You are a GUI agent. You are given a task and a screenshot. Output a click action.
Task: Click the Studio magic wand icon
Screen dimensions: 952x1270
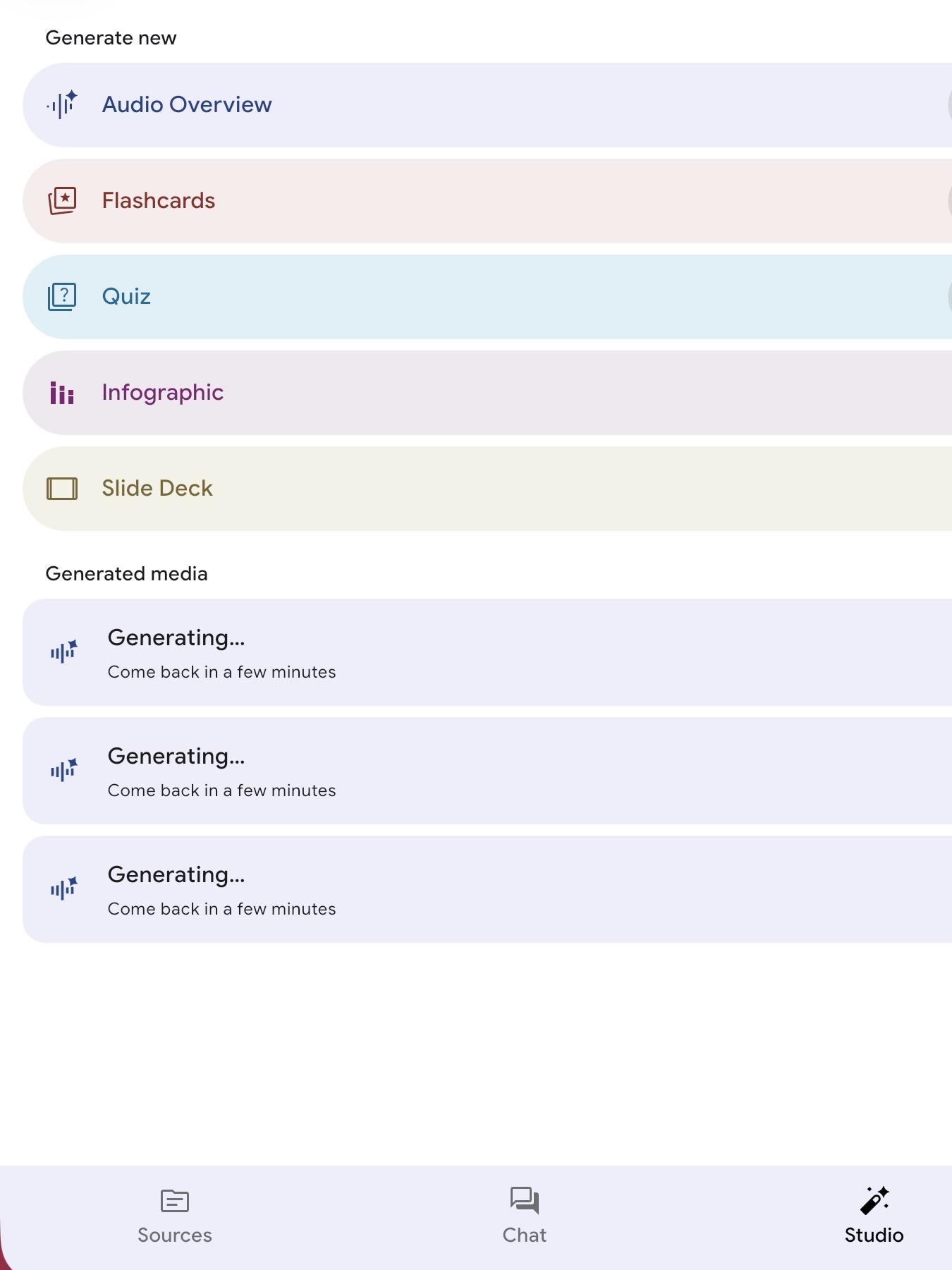pyautogui.click(x=874, y=1200)
